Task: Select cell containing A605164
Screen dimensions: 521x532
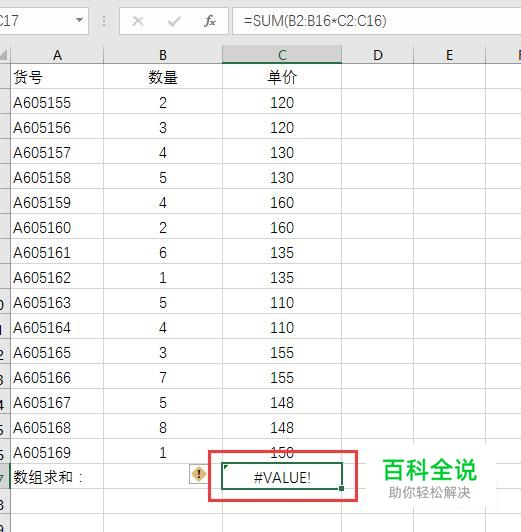Action: pos(57,327)
